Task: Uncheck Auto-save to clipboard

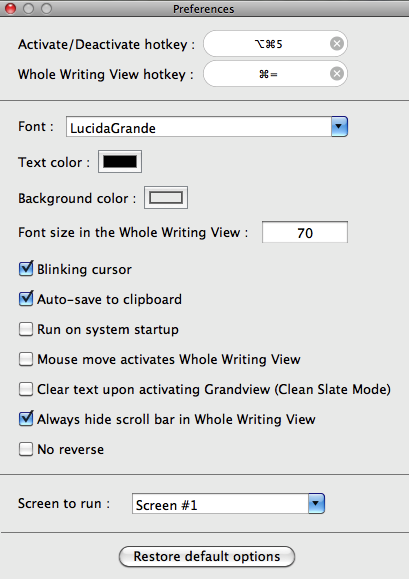Action: click(26, 299)
